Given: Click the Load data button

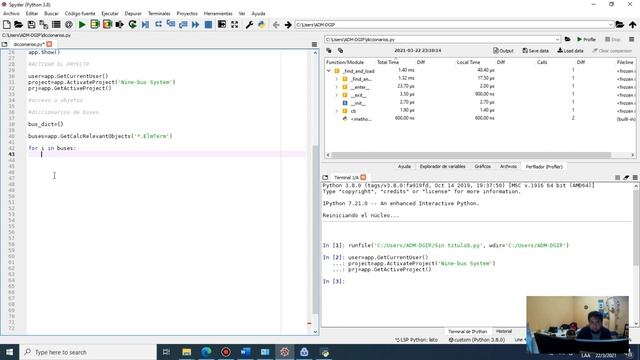Looking at the screenshot, I should tap(570, 51).
